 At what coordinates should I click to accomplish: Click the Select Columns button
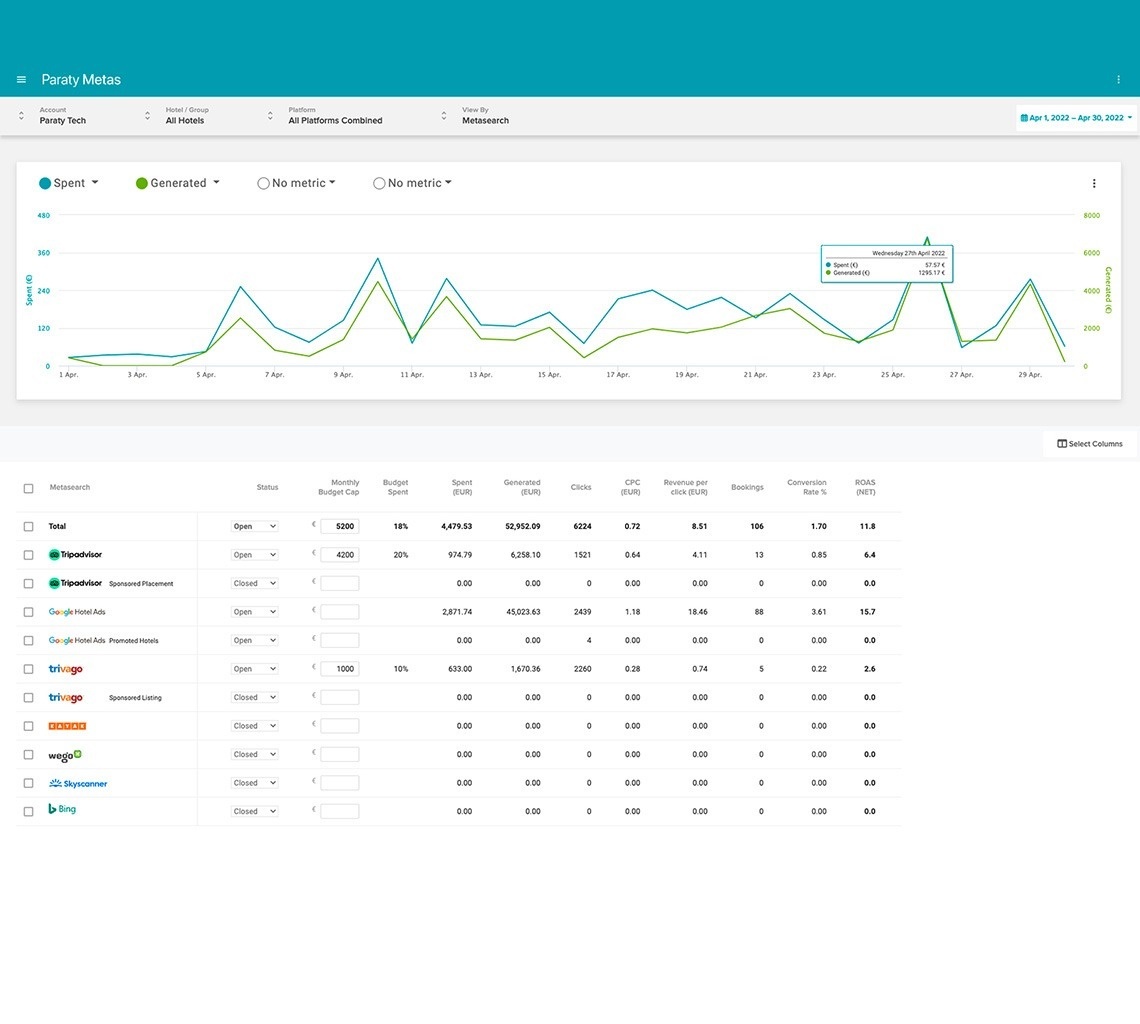[x=1089, y=444]
